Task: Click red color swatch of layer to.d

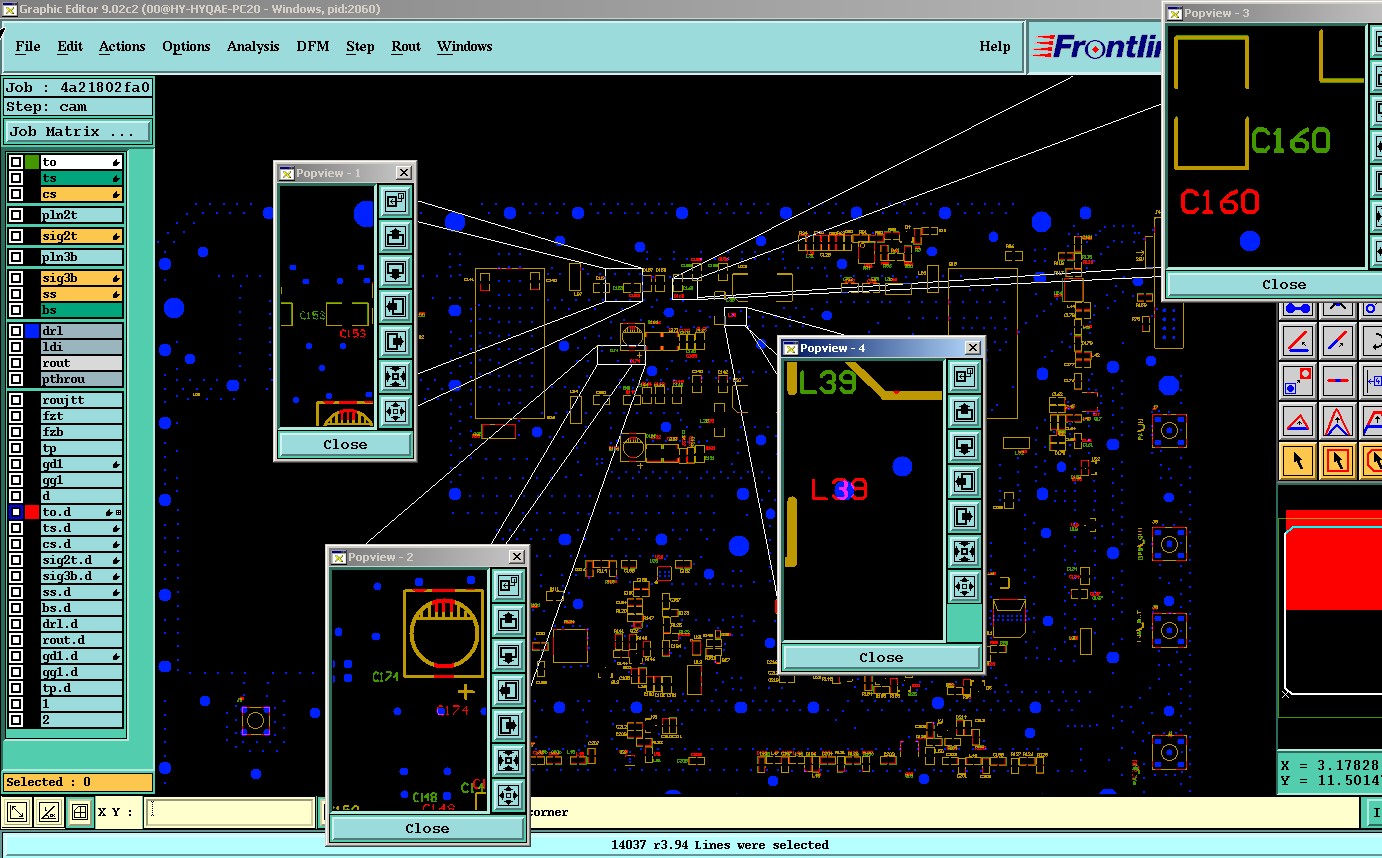Action: (32, 512)
